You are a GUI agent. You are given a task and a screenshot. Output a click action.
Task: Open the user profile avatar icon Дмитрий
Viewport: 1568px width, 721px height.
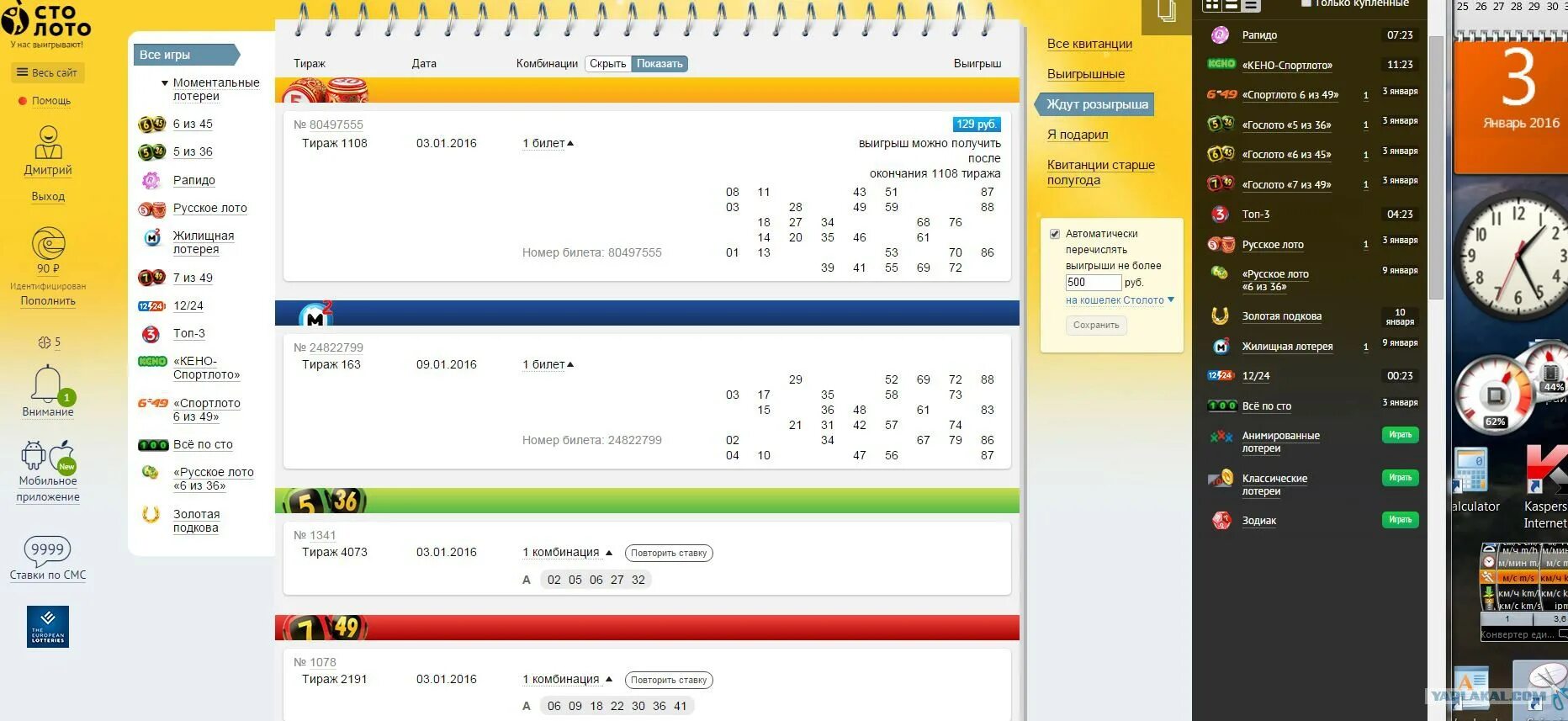click(48, 142)
